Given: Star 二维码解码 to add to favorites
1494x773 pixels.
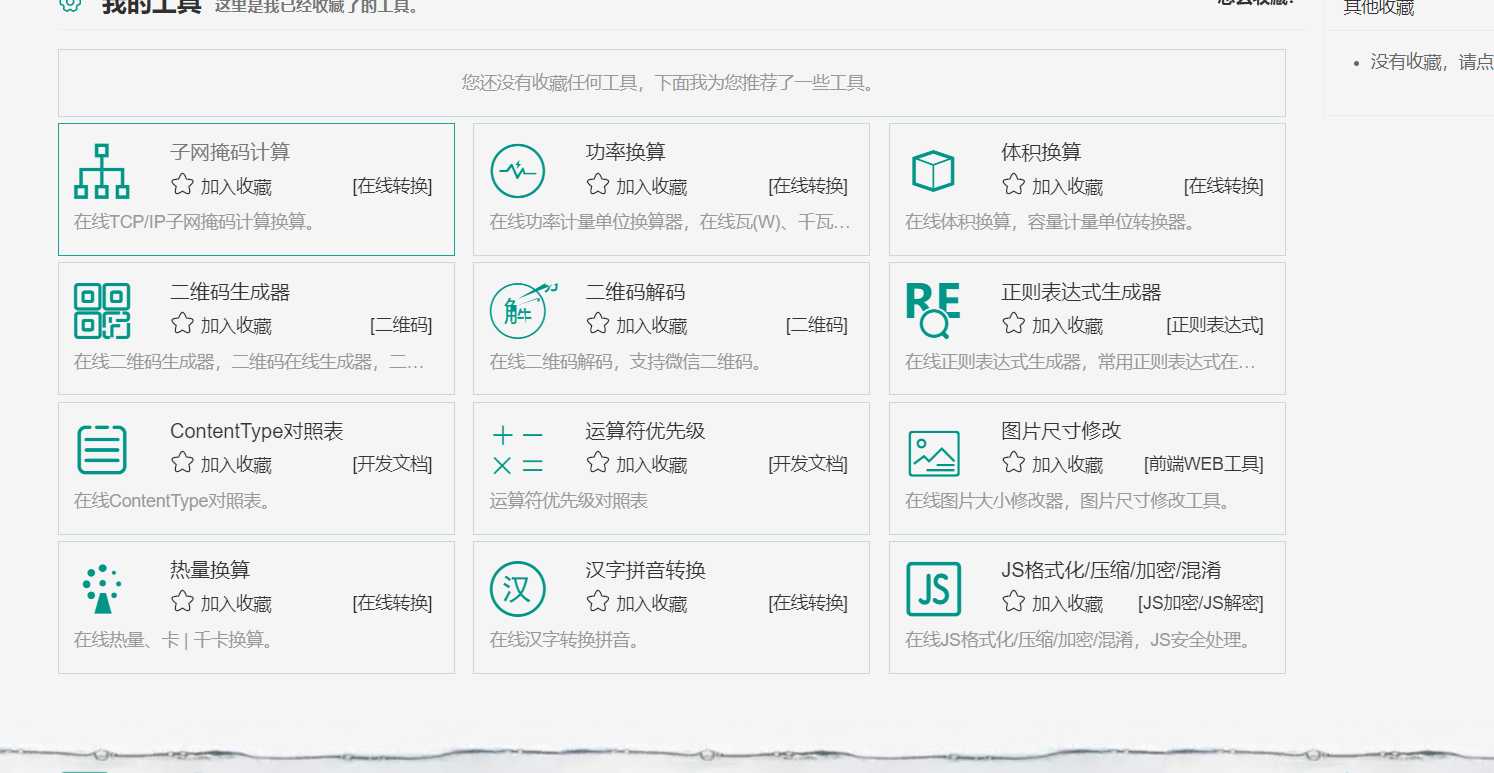Looking at the screenshot, I should [x=598, y=323].
